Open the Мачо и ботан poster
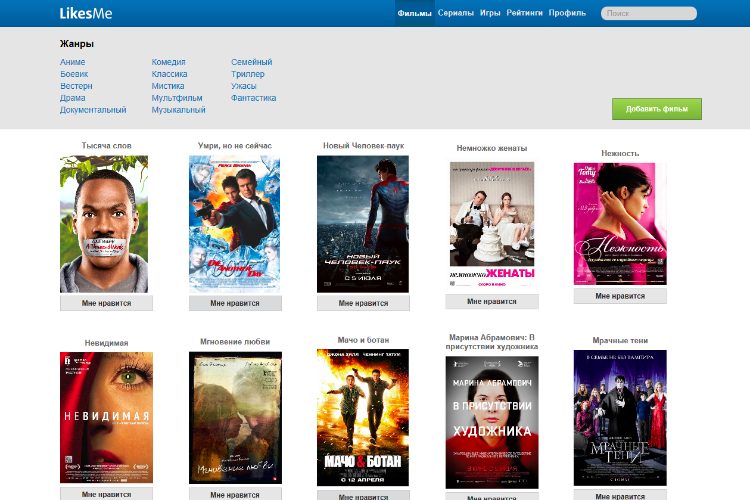750x500 pixels. pos(363,418)
